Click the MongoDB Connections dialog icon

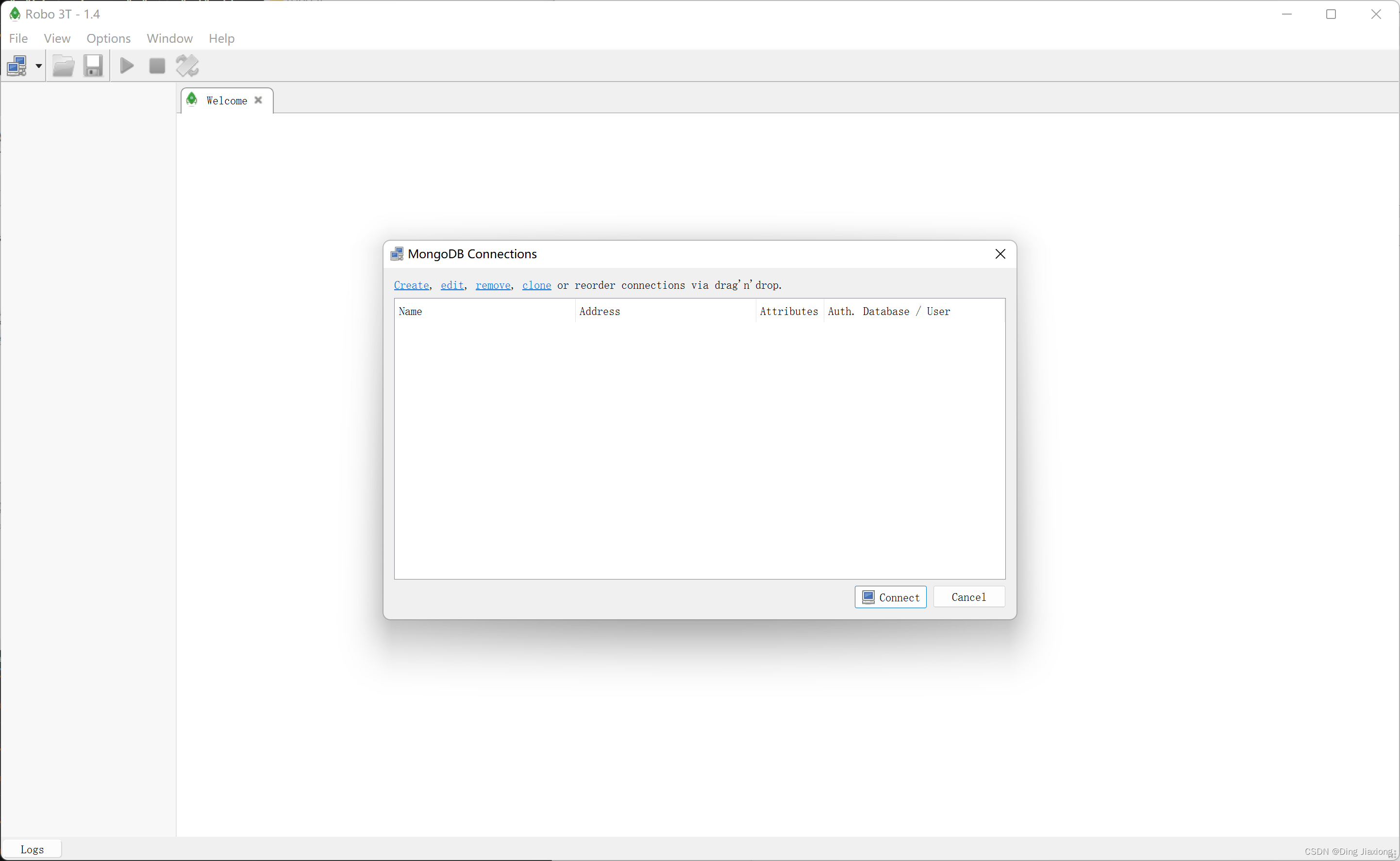396,253
